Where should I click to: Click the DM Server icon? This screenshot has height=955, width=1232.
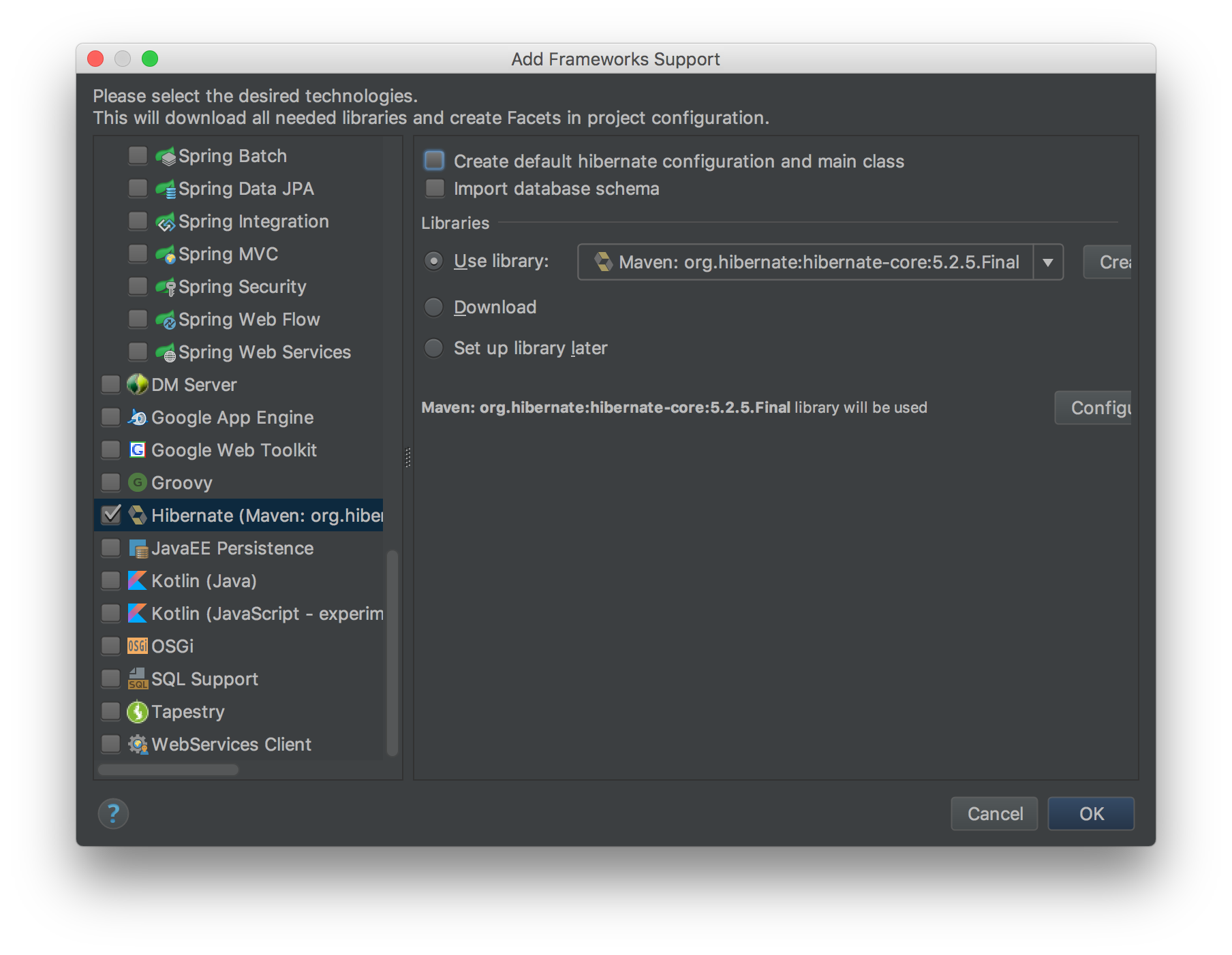[x=138, y=385]
